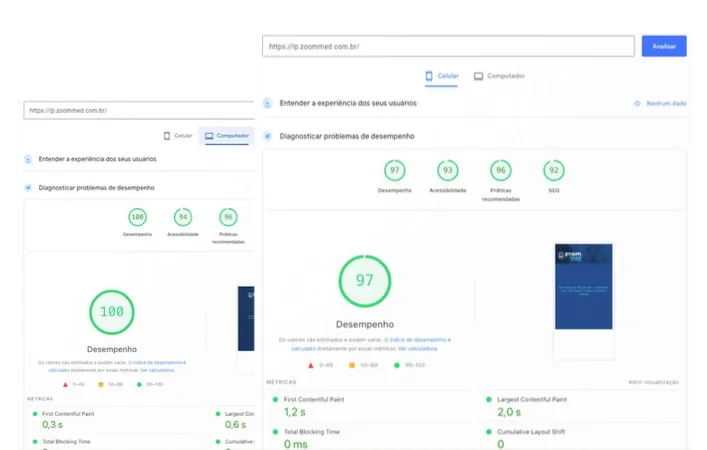Viewport: 707px width, 450px height.
Task: Click the 92 SEO score gauge
Action: point(554,170)
